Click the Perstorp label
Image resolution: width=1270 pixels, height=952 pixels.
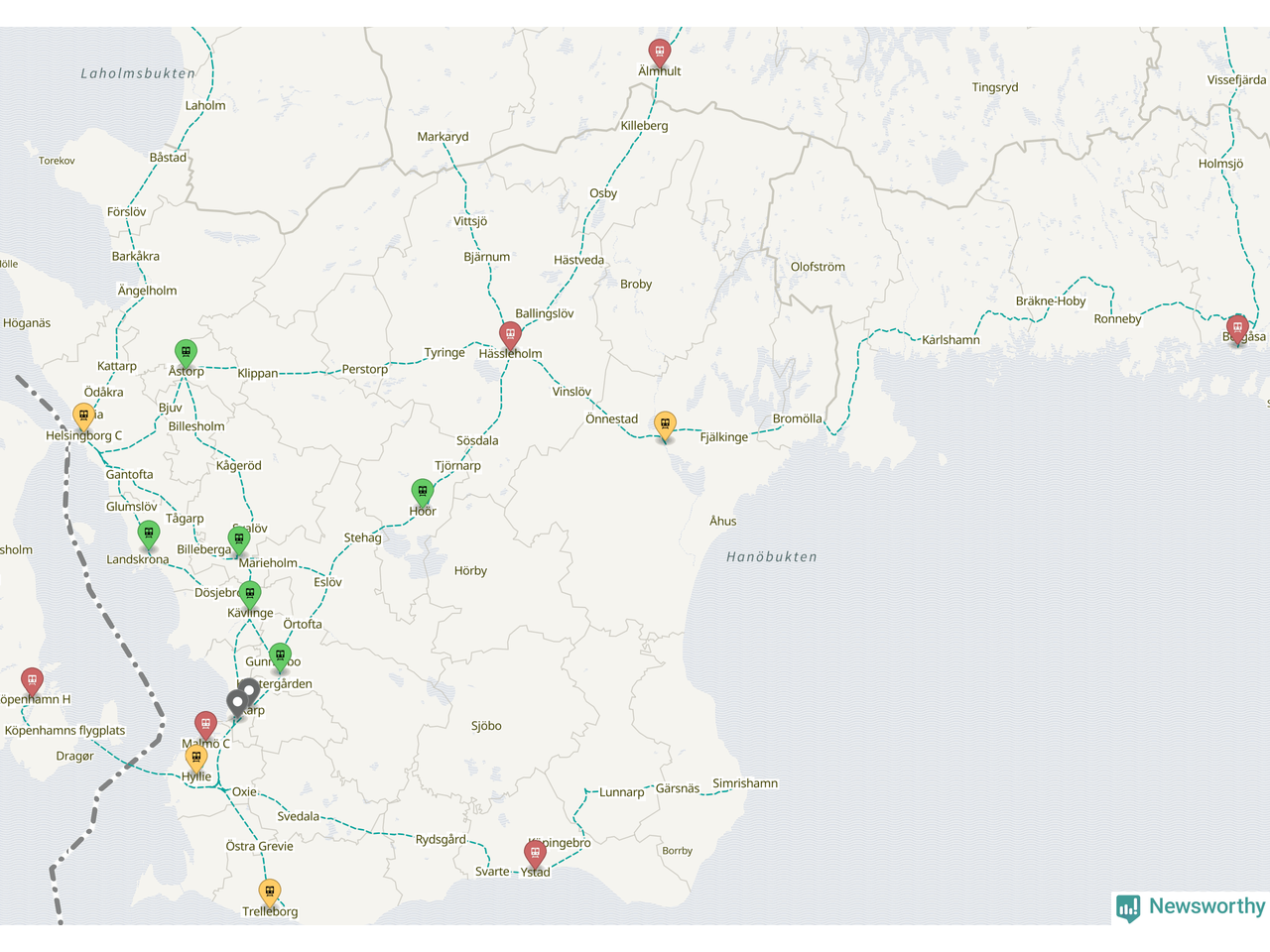point(365,369)
